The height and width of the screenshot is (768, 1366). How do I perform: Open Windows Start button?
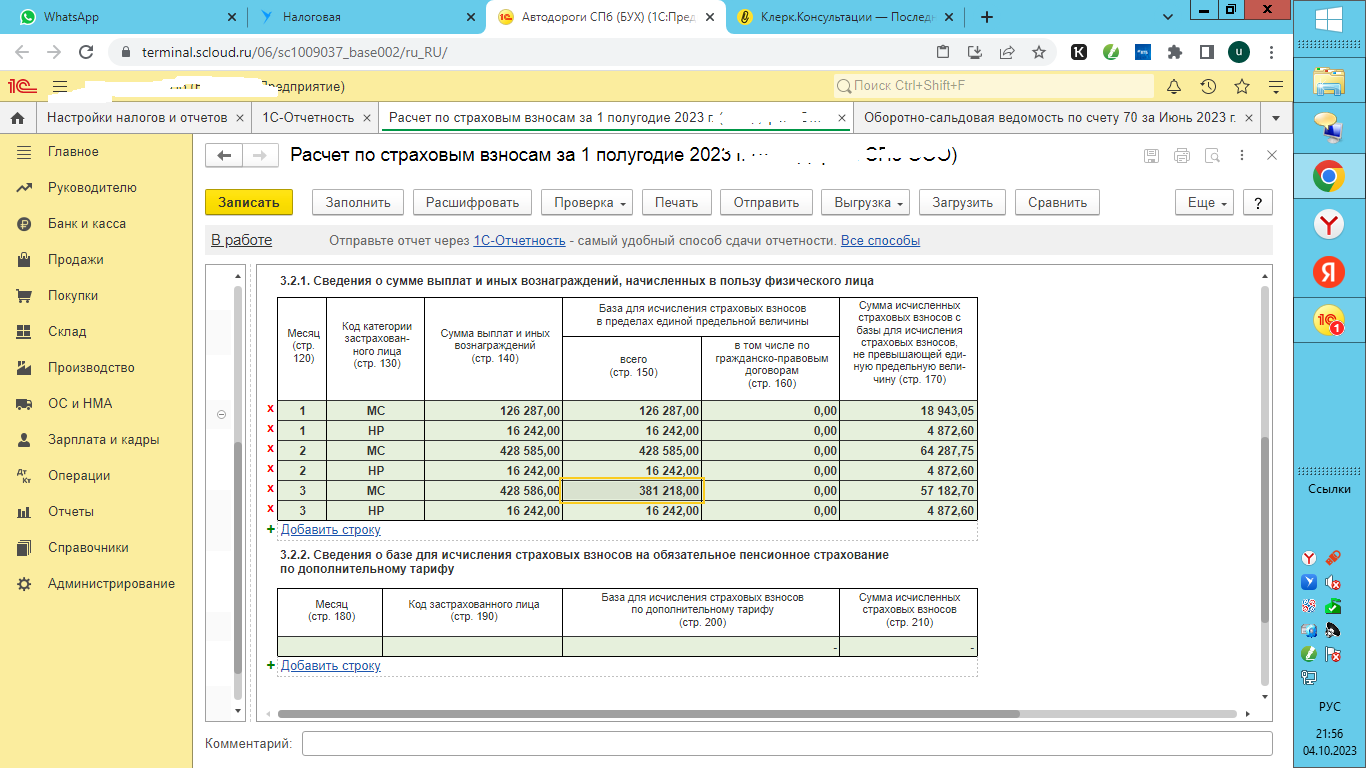click(x=1329, y=19)
